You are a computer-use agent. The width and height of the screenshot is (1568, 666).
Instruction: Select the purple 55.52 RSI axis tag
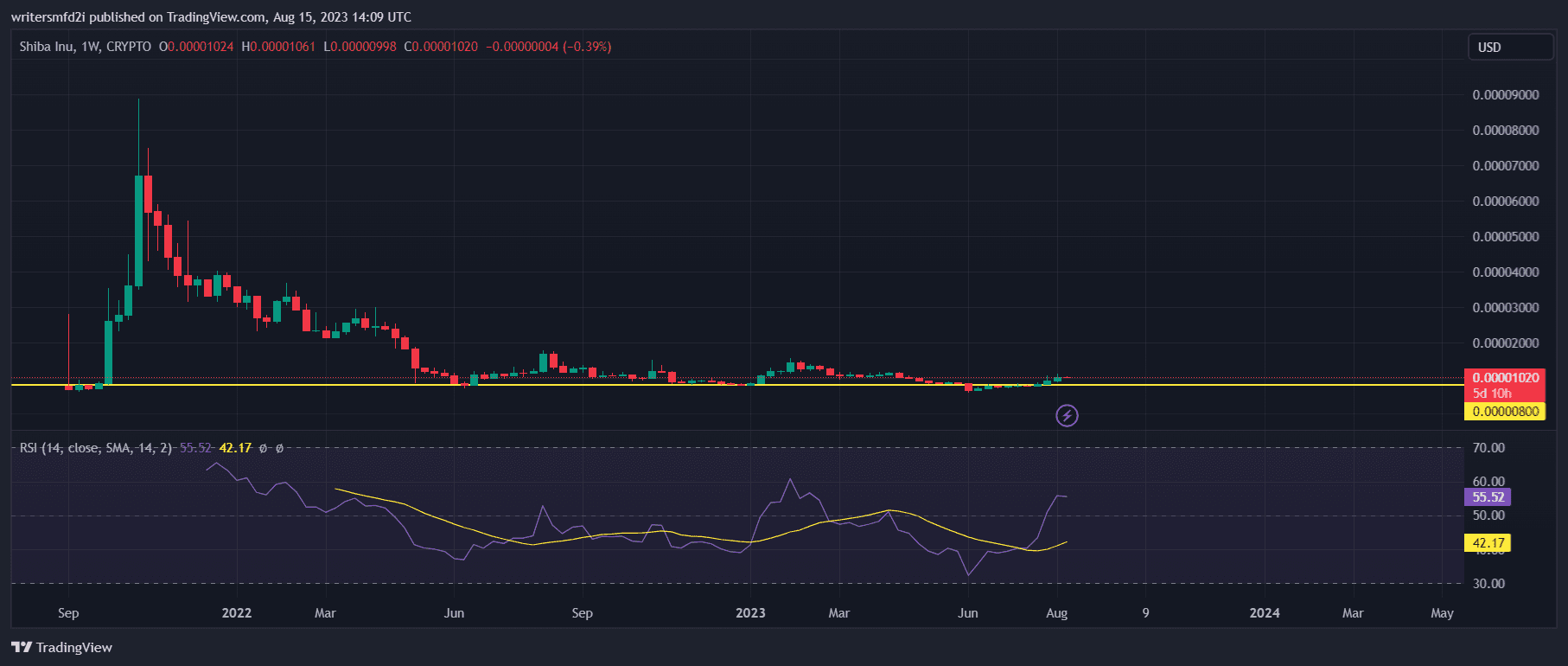[1488, 497]
